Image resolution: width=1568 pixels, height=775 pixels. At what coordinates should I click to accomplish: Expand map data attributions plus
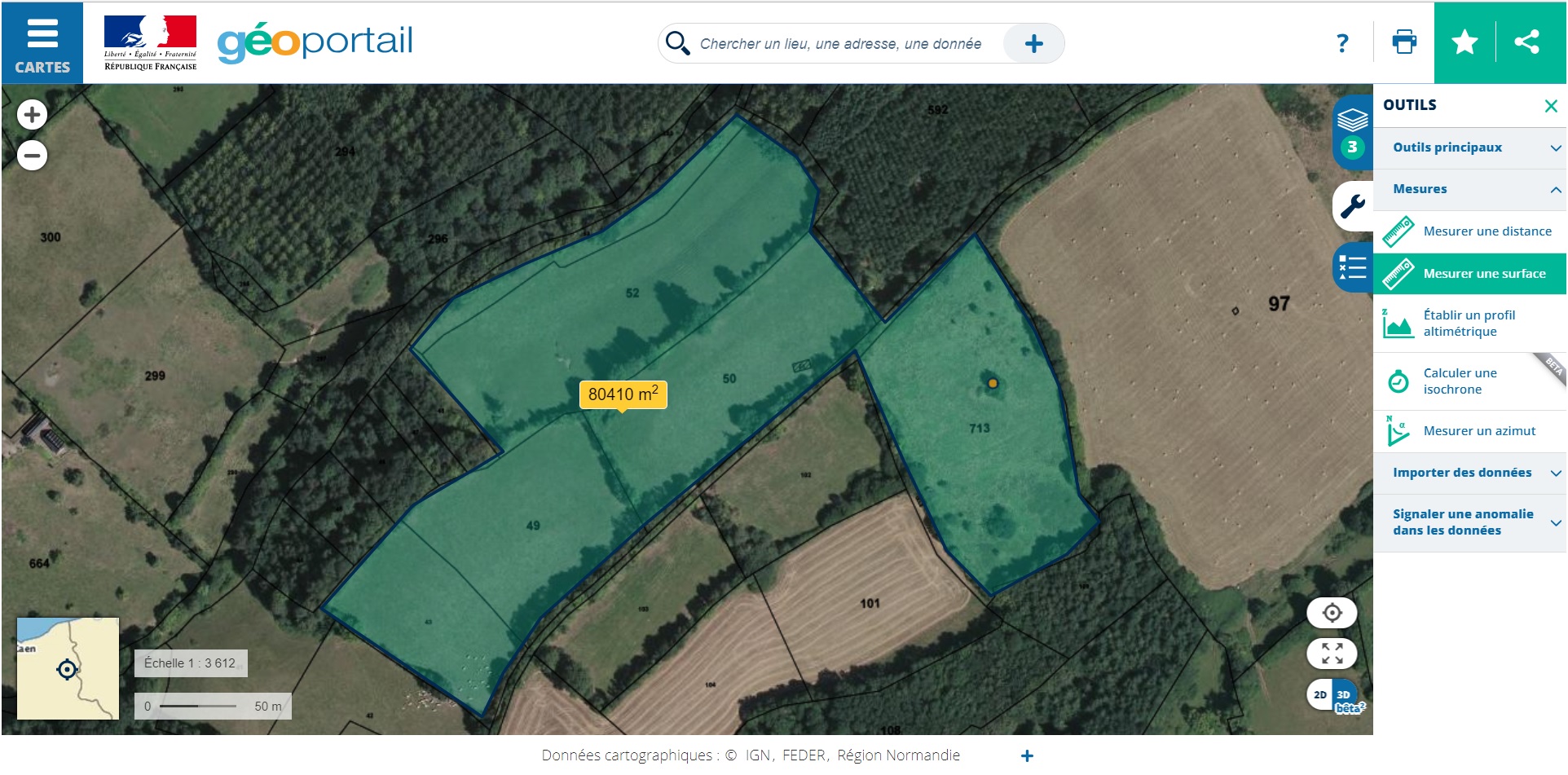1027,756
